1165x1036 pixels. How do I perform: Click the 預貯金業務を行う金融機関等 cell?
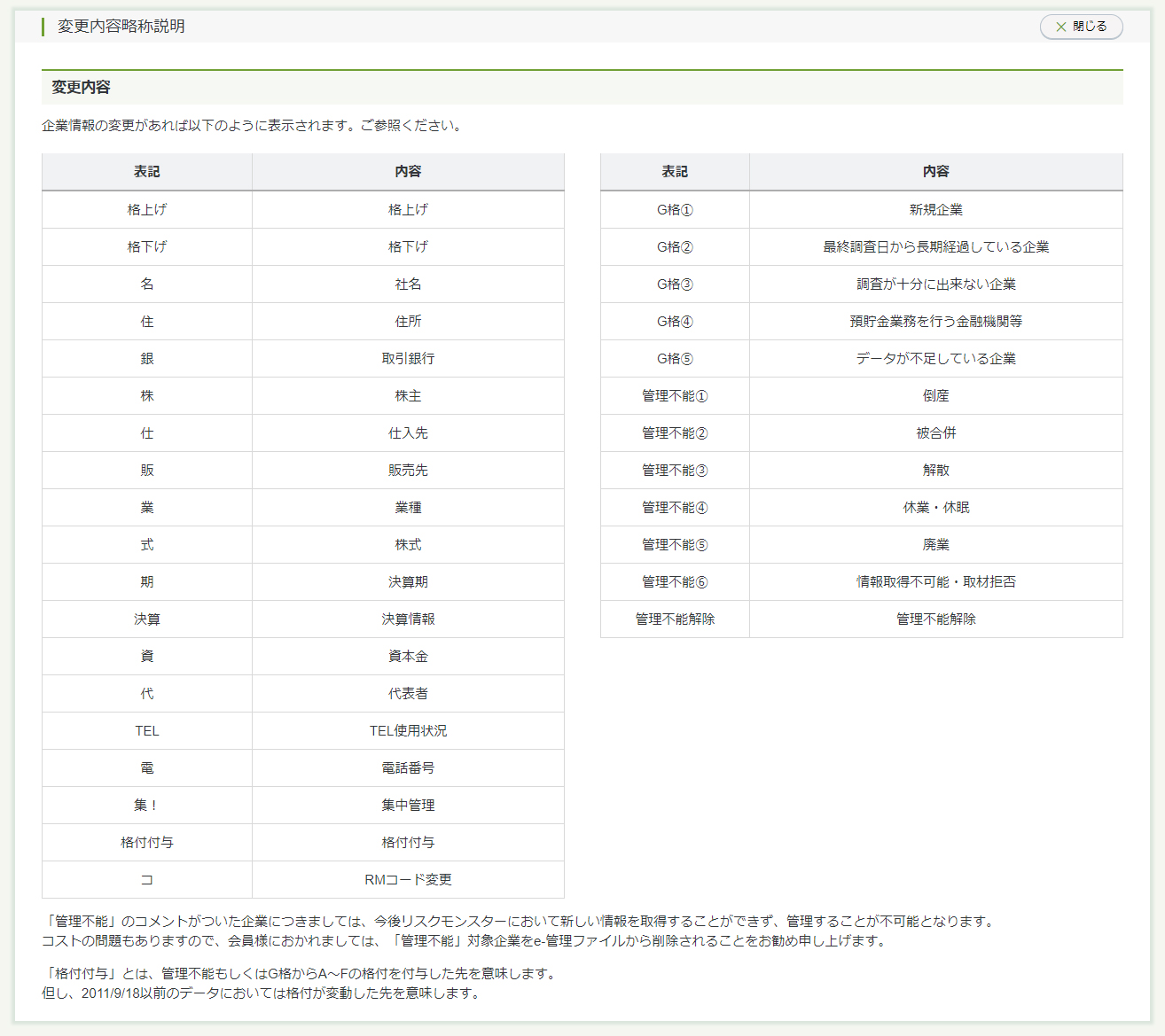[935, 322]
